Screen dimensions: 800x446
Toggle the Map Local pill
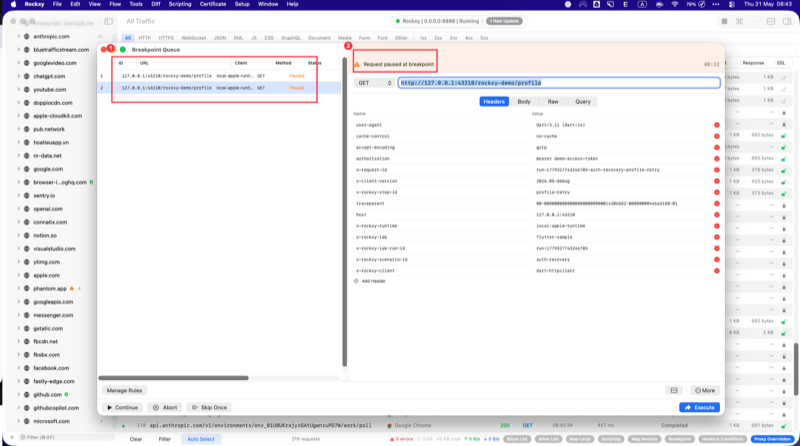coord(580,439)
